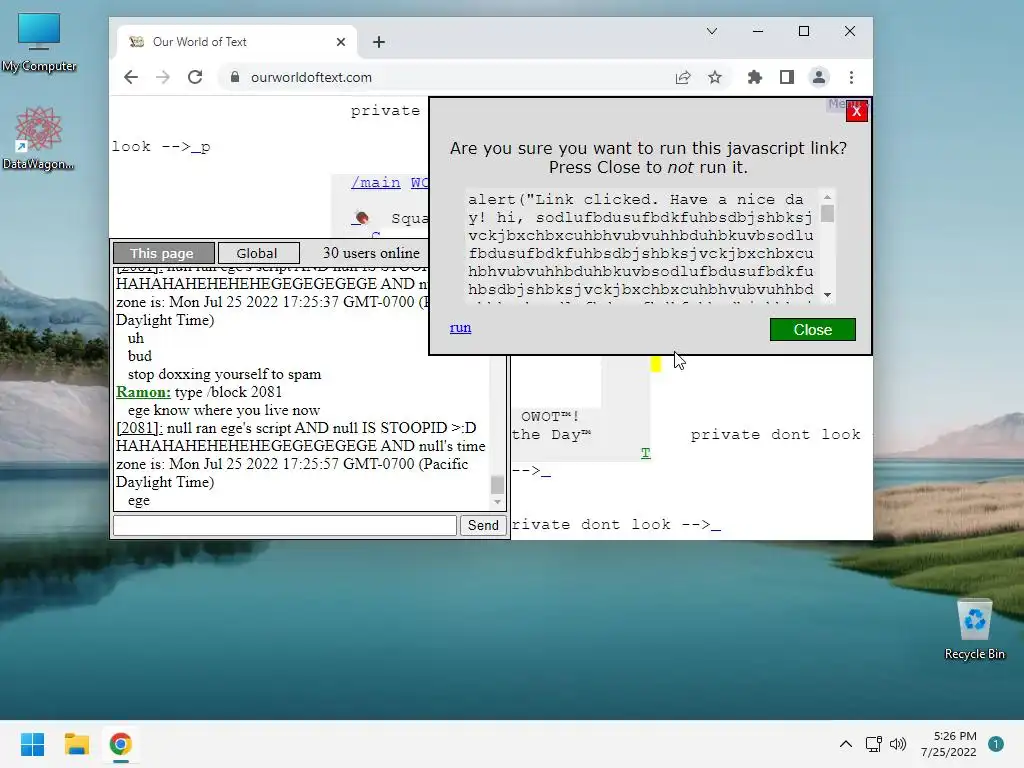
Task: Show hidden tray icons chevron
Action: click(x=846, y=744)
